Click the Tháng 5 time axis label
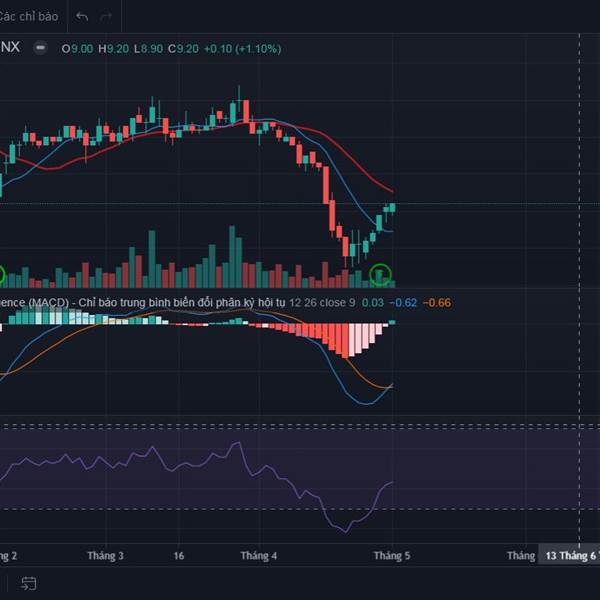The height and width of the screenshot is (600, 600). 392,556
